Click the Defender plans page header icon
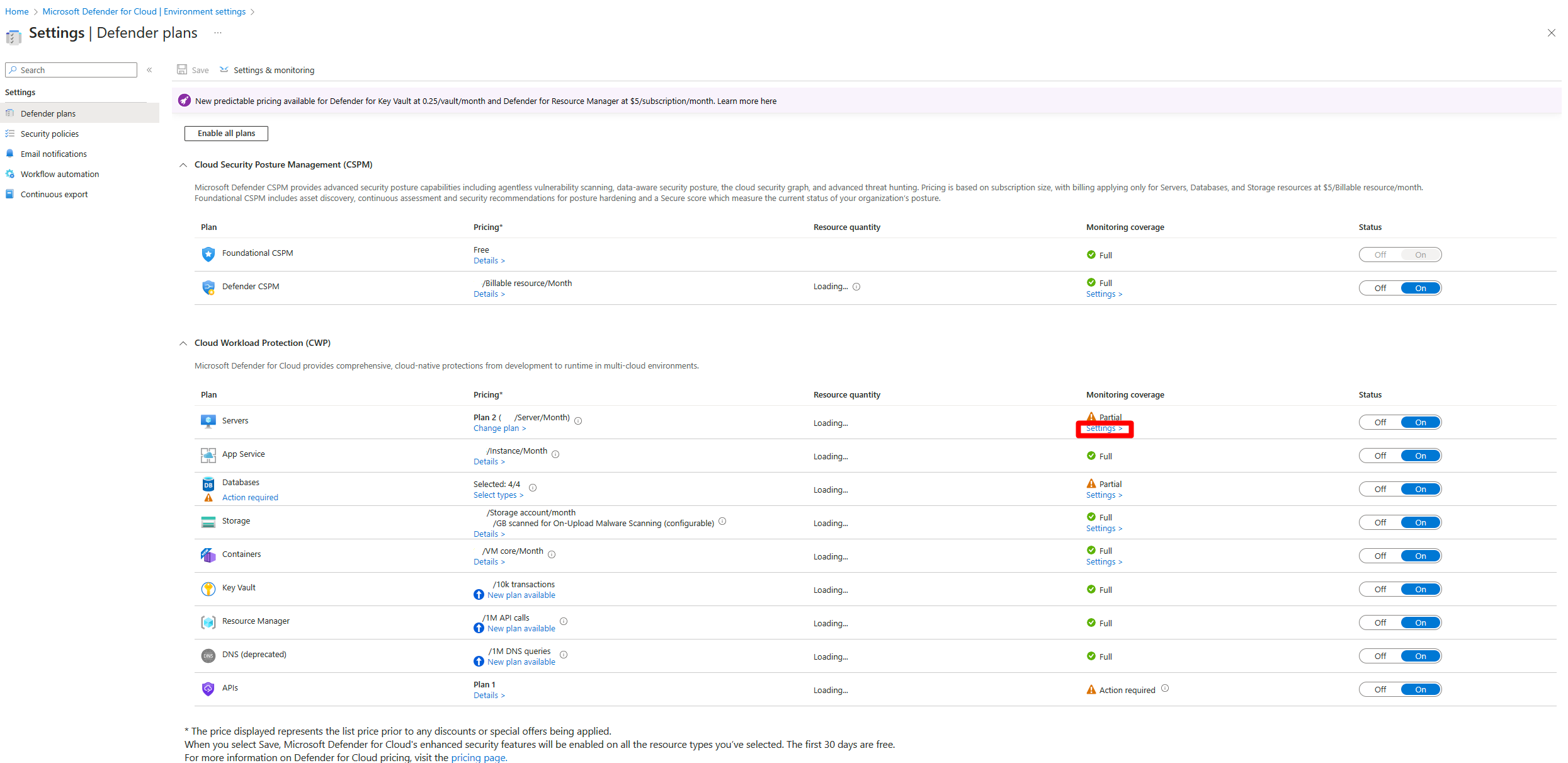 click(13, 37)
